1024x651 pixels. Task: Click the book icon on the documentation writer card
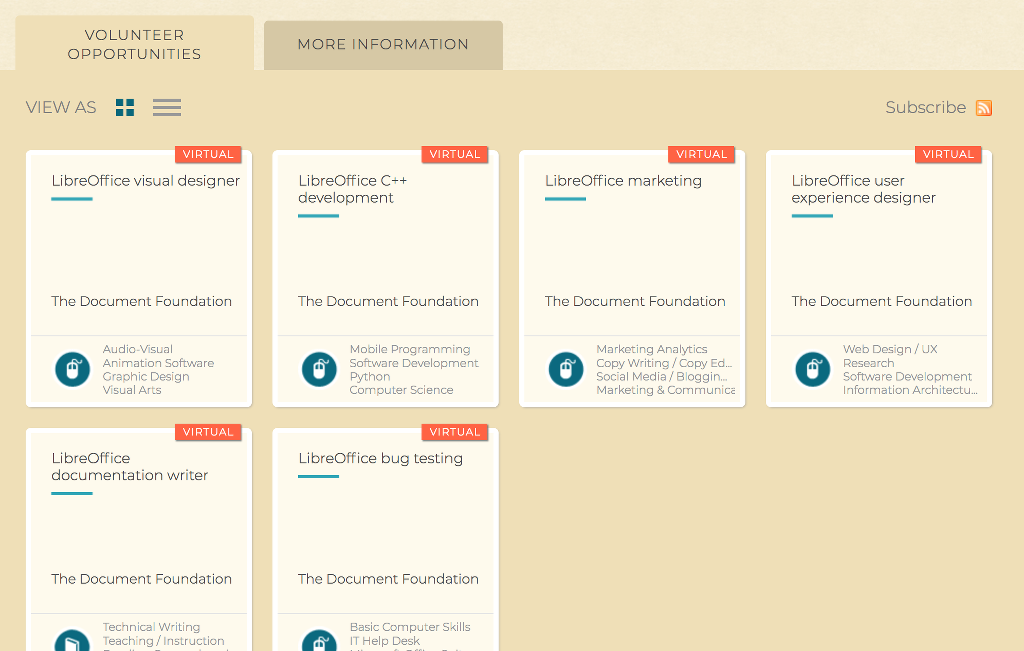tap(72, 641)
